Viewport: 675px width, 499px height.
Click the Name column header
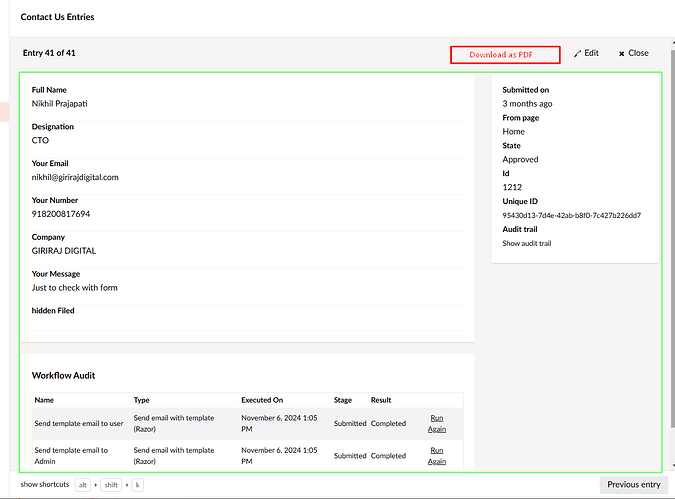click(44, 400)
